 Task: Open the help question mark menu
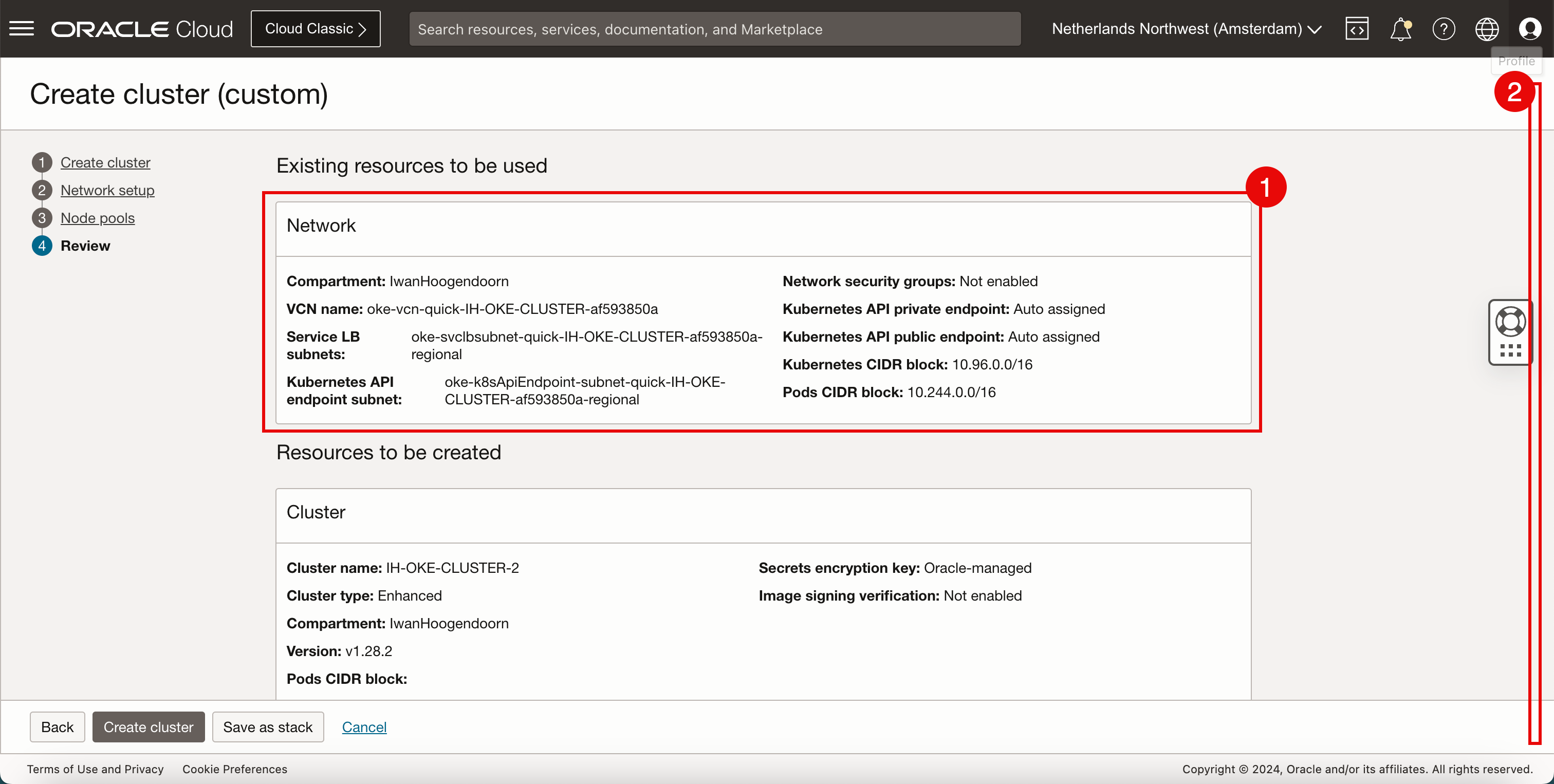tap(1444, 28)
